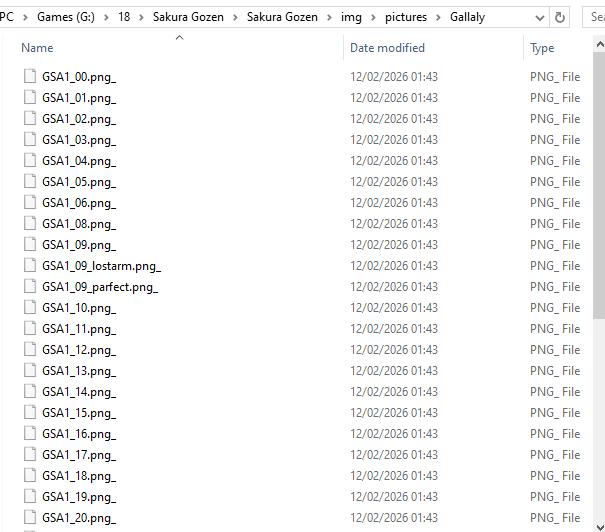
Task: Sort files by Name column
Action: tap(37, 48)
